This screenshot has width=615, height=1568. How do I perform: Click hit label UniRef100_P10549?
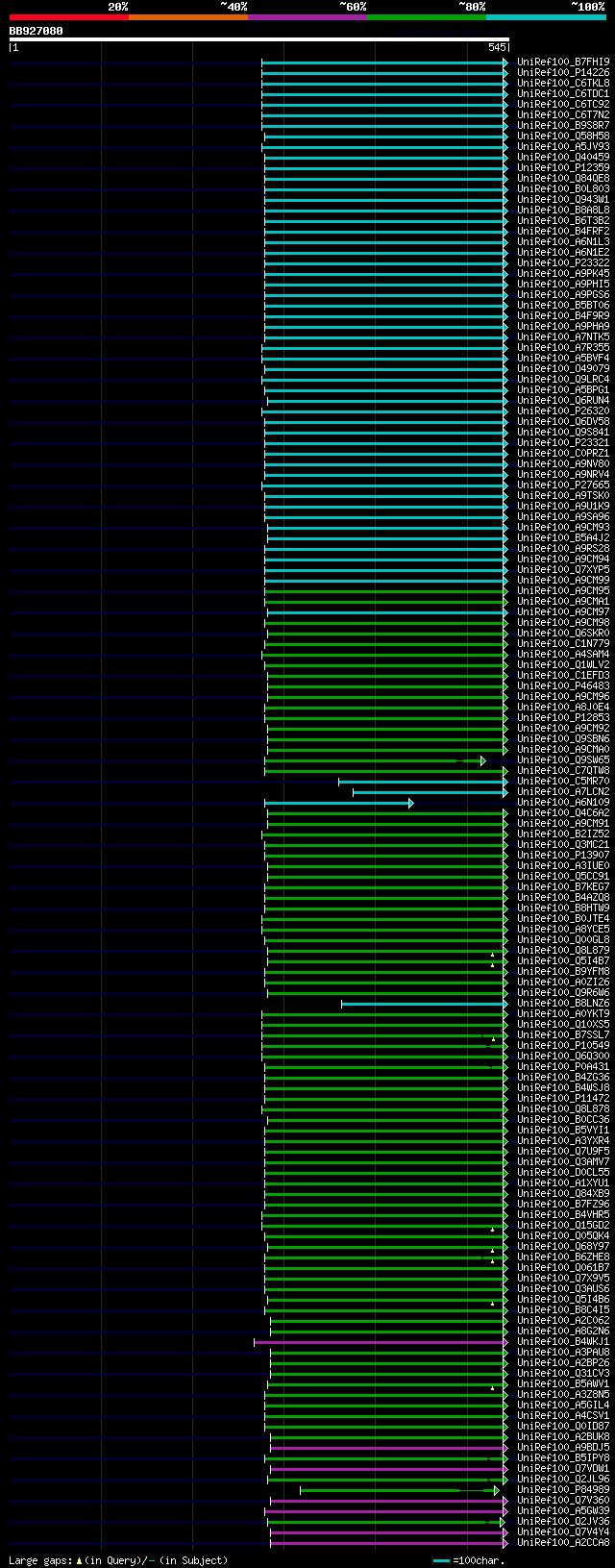563,1045
